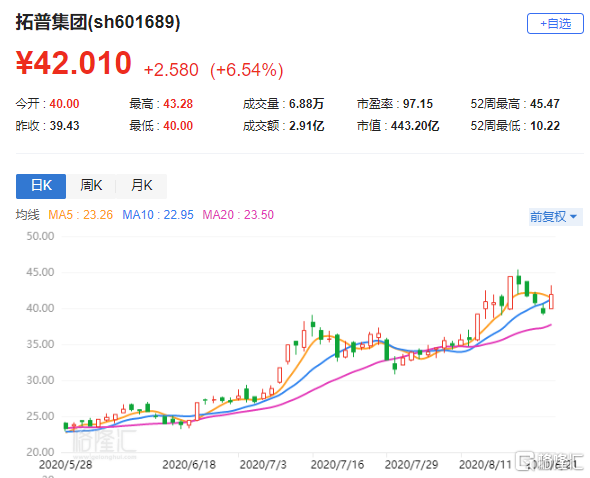
Task: Click the 52周最低 value 10.22
Action: 545,126
